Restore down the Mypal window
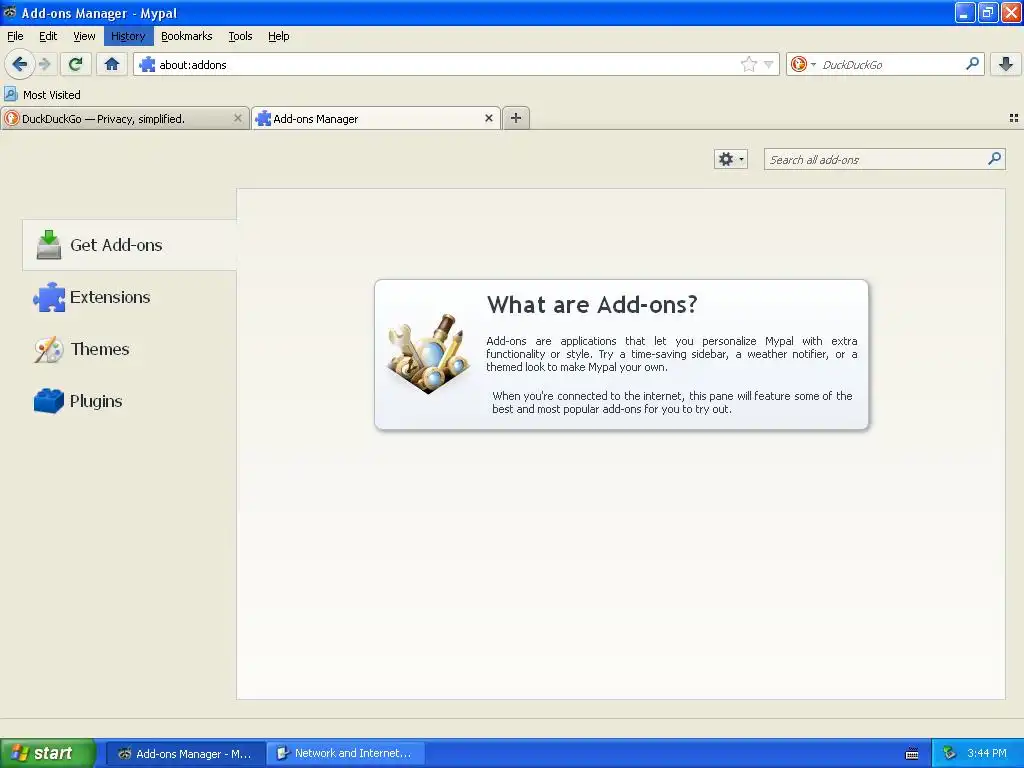 coord(987,12)
